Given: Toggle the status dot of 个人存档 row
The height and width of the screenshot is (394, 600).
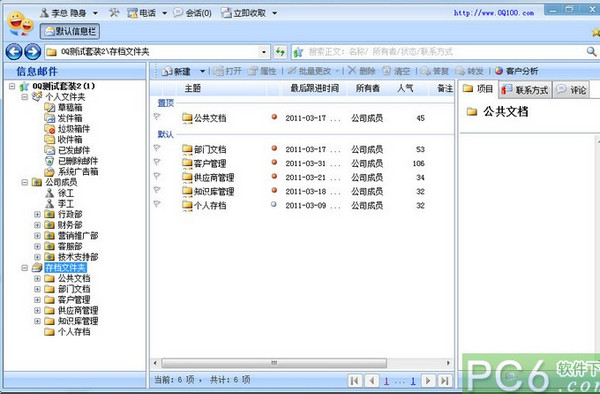Looking at the screenshot, I should coord(274,204).
